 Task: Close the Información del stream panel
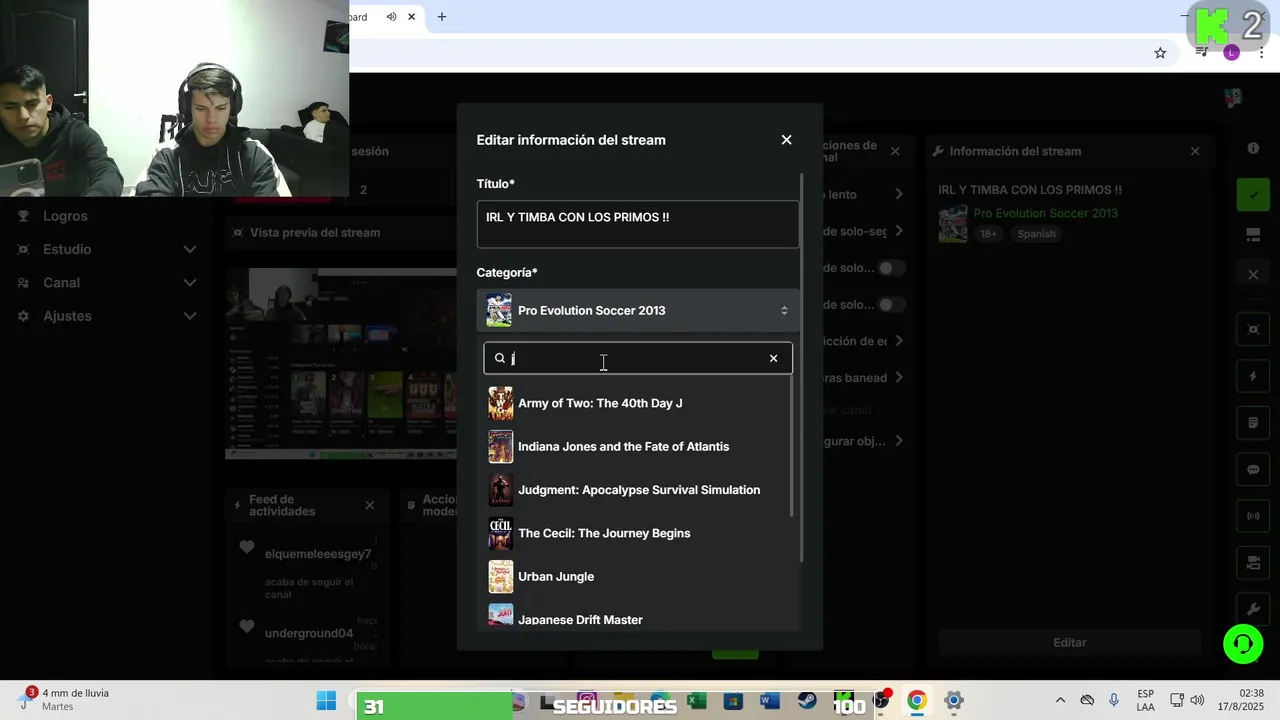click(x=1195, y=151)
